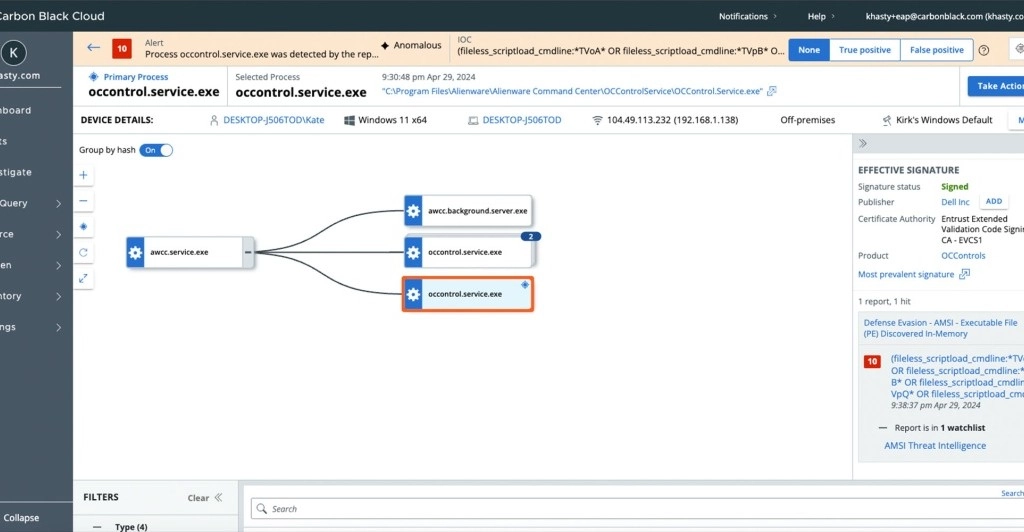Image resolution: width=1024 pixels, height=532 pixels.
Task: Mark the alert as True positive
Action: (865, 50)
